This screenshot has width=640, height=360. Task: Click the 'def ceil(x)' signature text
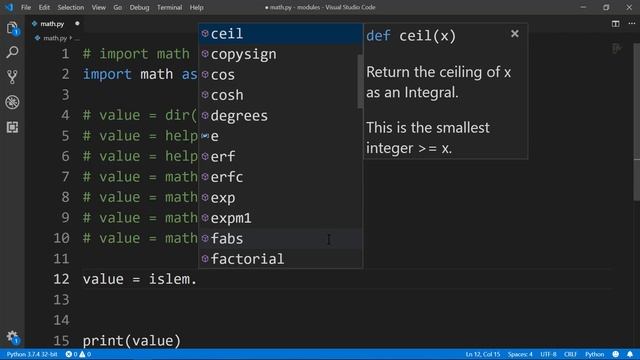pyautogui.click(x=411, y=36)
